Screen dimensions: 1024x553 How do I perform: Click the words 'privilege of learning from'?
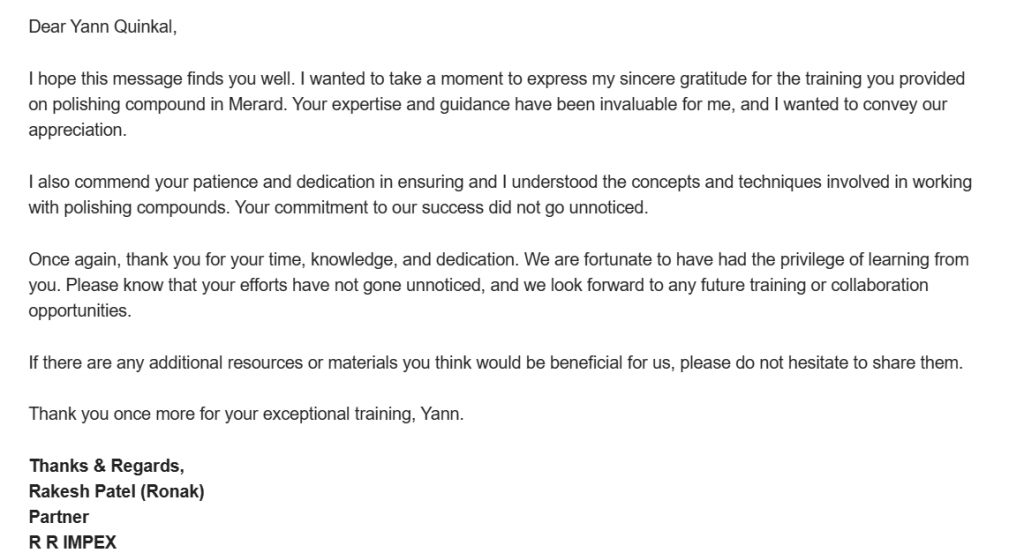point(871,259)
